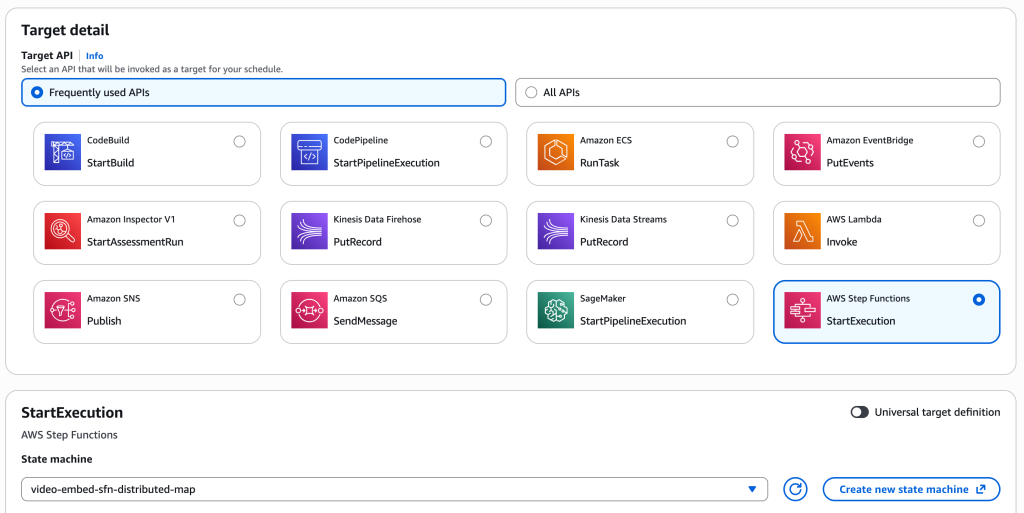Click the Amazon ECS hexagon icon

pos(555,152)
